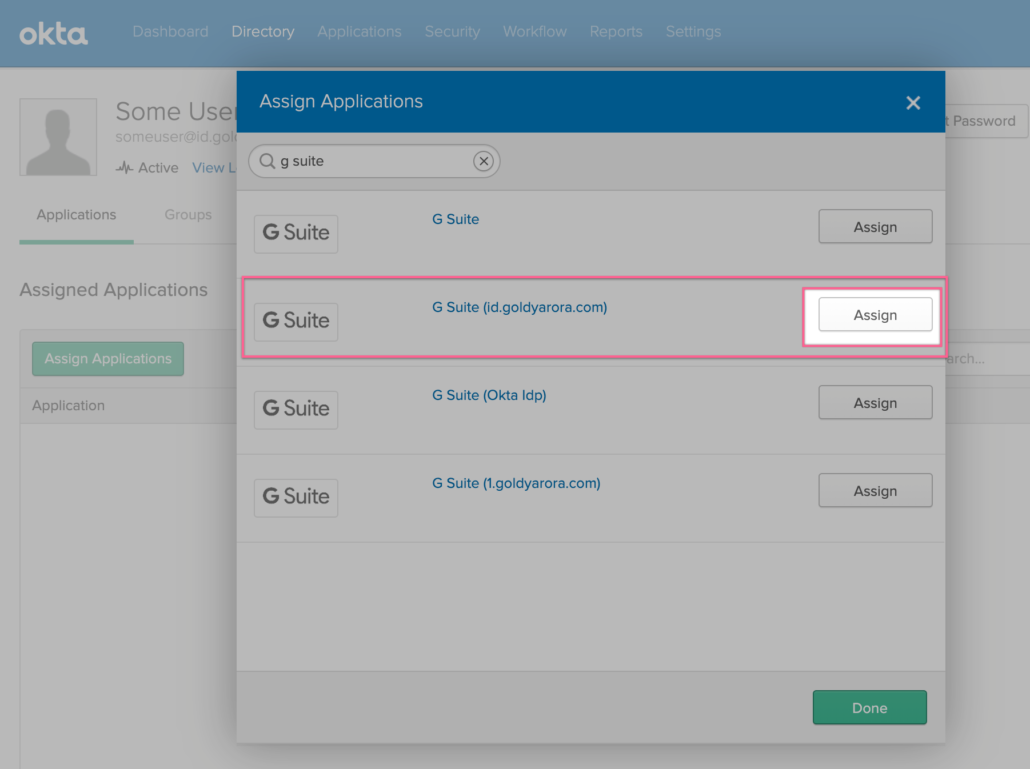Click the Active status pulse icon
Screen dimensions: 1030x769
click(x=124, y=167)
